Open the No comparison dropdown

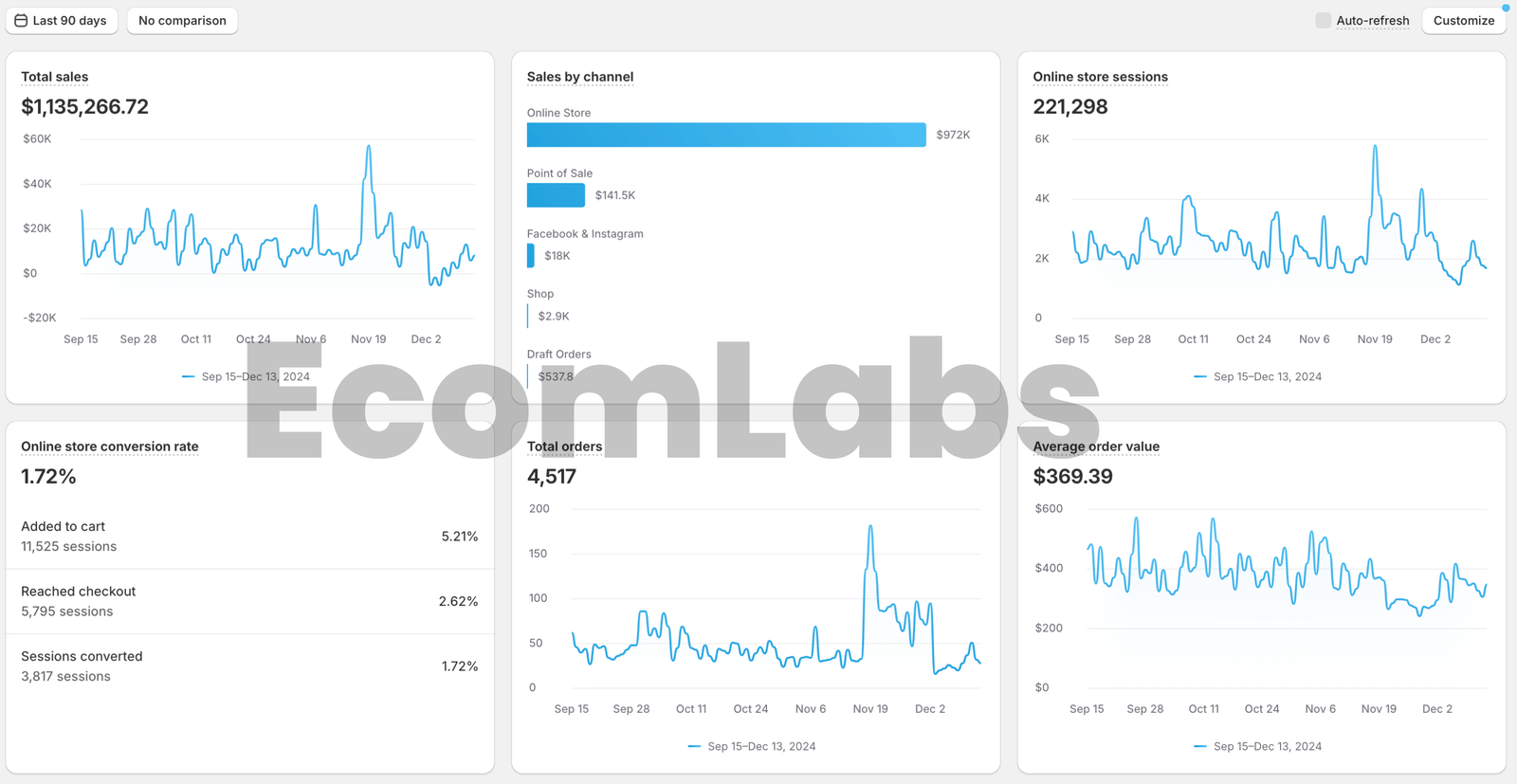tap(182, 21)
